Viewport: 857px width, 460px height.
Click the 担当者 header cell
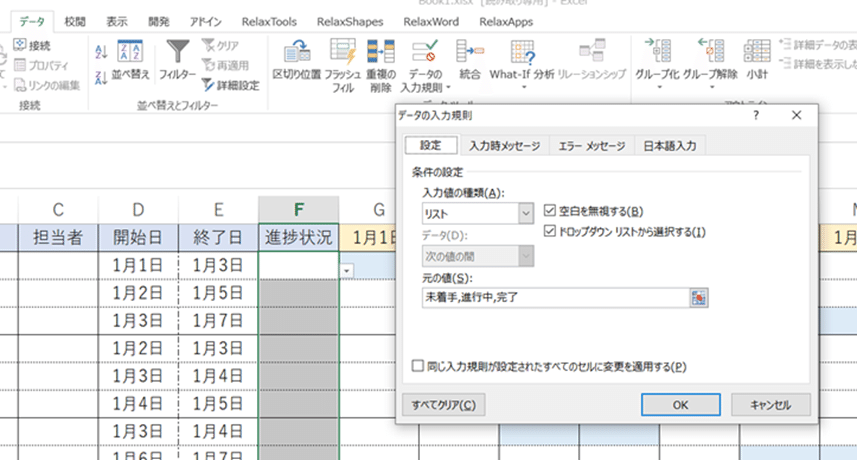pyautogui.click(x=58, y=238)
